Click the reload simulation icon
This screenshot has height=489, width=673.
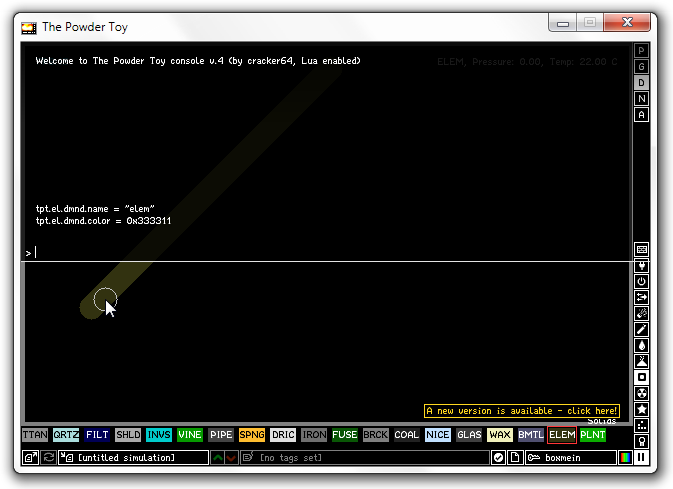tap(49, 458)
